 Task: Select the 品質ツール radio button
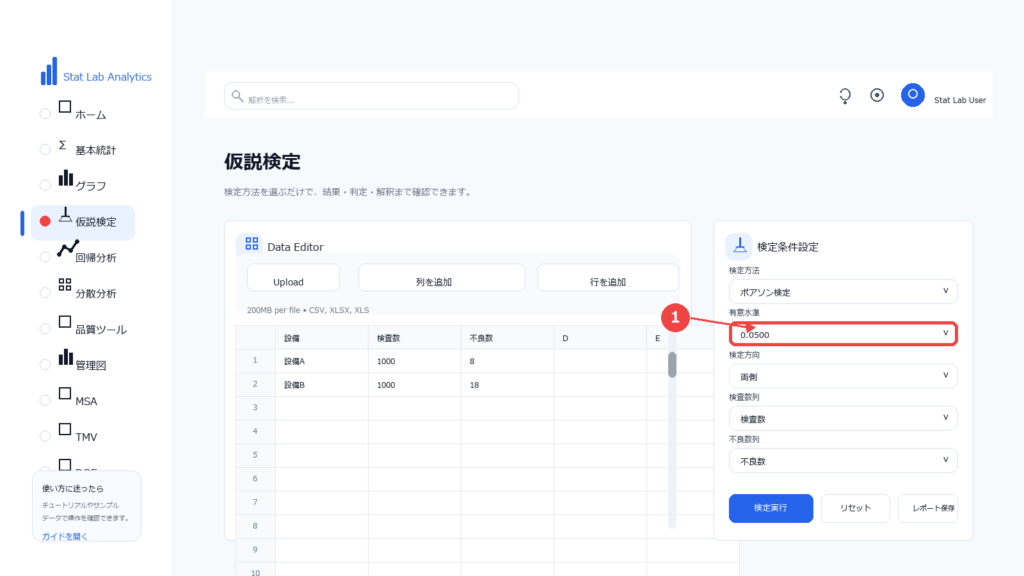[45, 328]
